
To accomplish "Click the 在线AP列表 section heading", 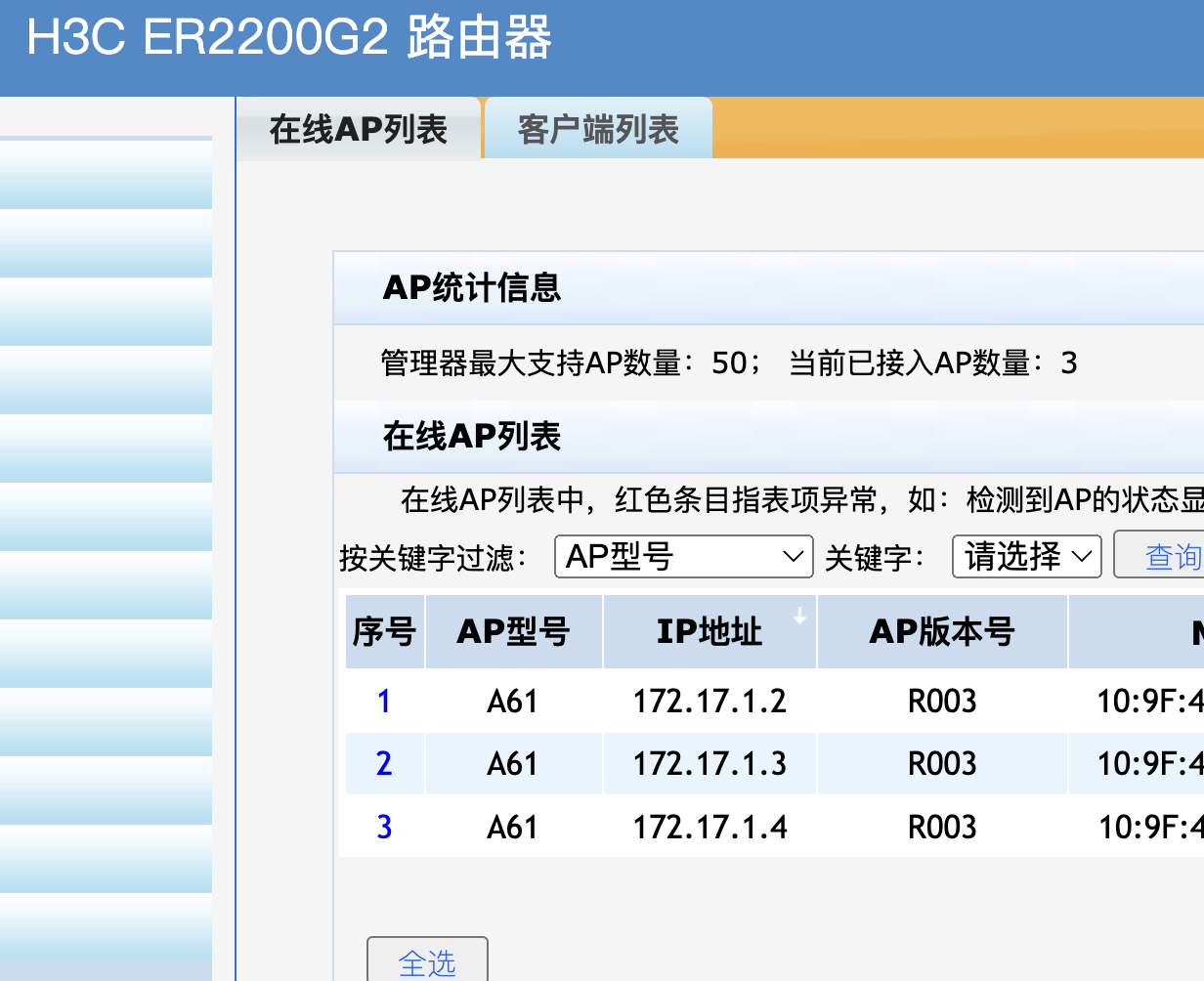I will (x=472, y=437).
